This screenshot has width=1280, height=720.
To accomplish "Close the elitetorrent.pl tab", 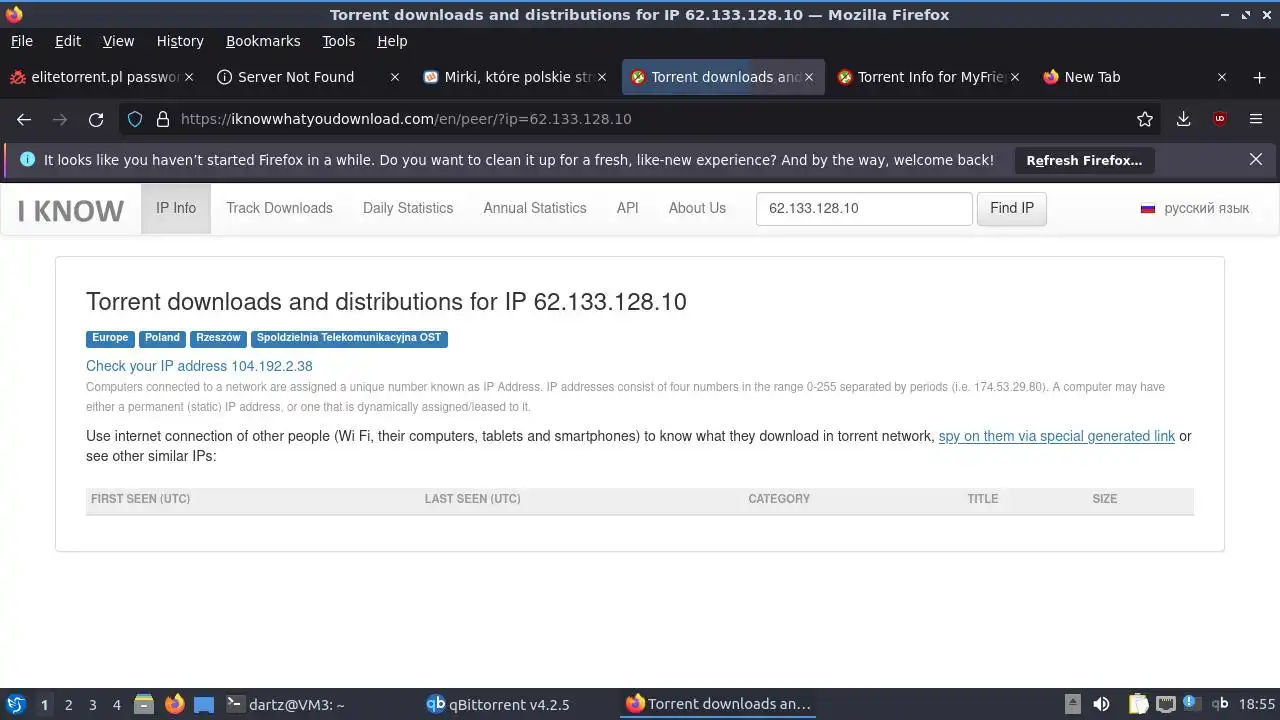I will (189, 77).
